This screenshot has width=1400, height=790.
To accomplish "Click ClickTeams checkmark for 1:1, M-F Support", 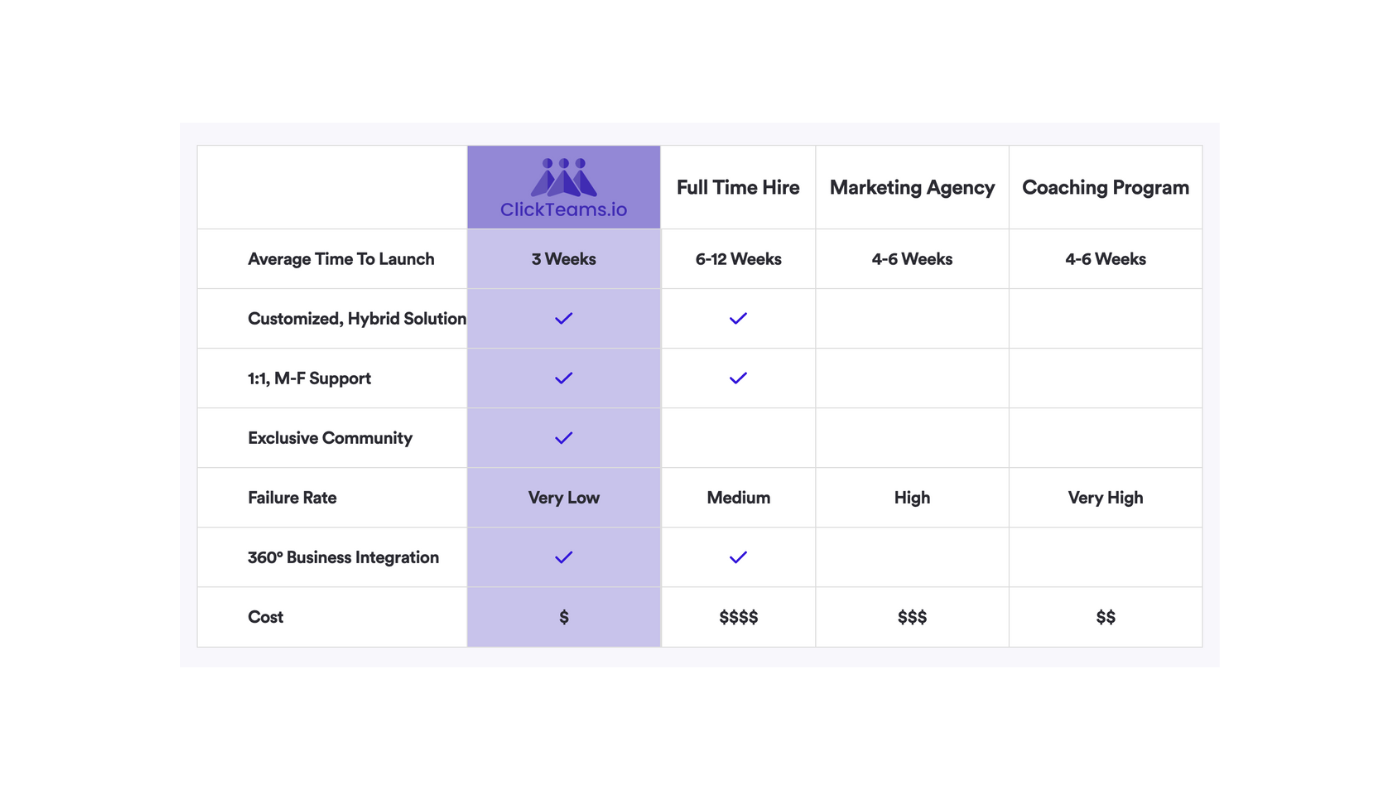I will click(x=564, y=378).
